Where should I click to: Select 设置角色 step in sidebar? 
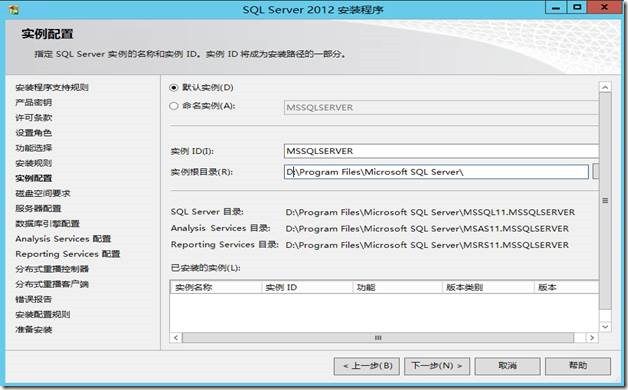pos(34,133)
